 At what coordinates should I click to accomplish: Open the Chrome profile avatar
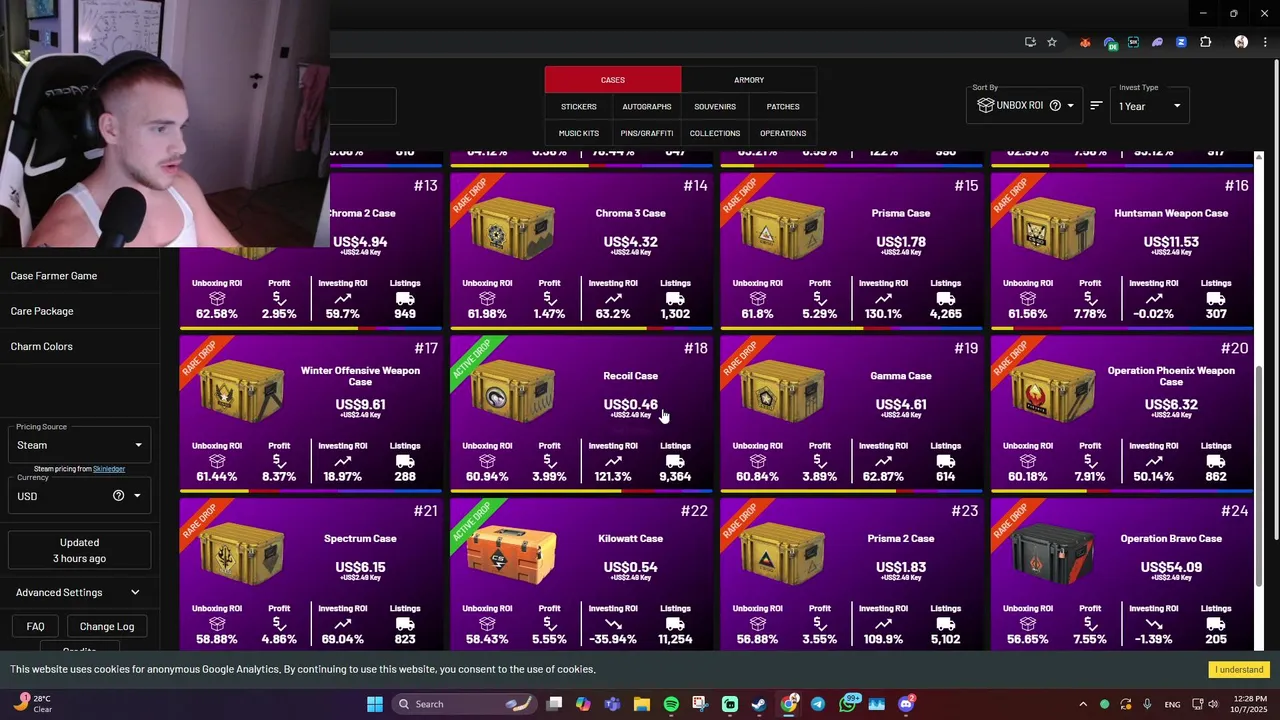(1241, 42)
